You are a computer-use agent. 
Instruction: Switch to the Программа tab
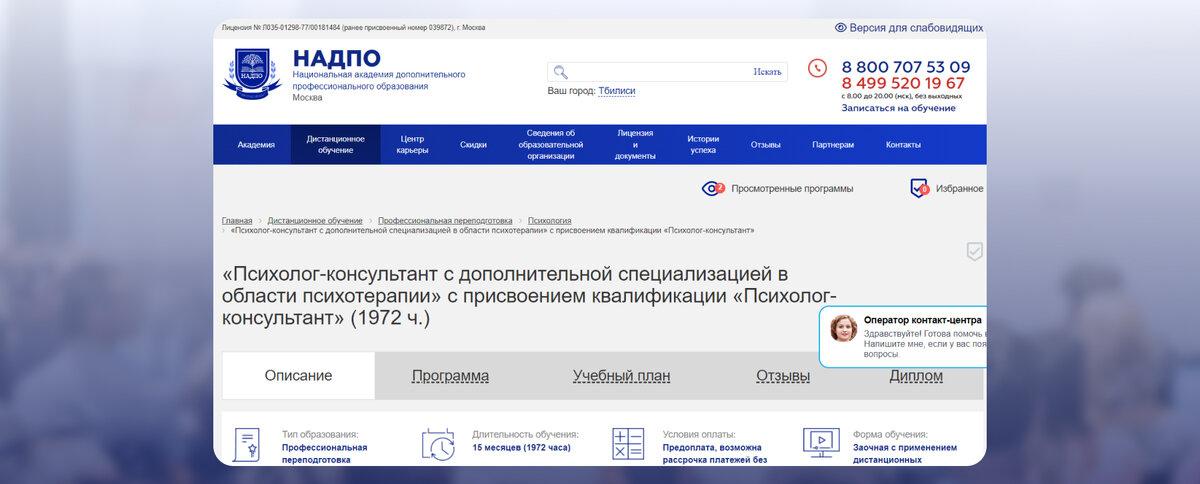450,377
